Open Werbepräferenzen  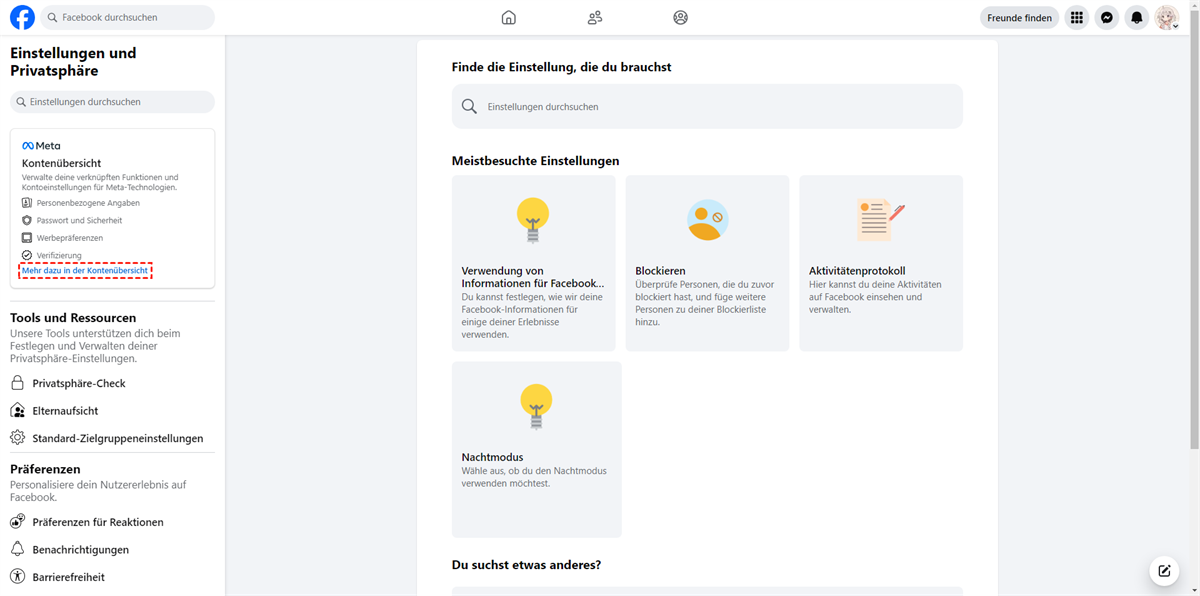[69, 238]
